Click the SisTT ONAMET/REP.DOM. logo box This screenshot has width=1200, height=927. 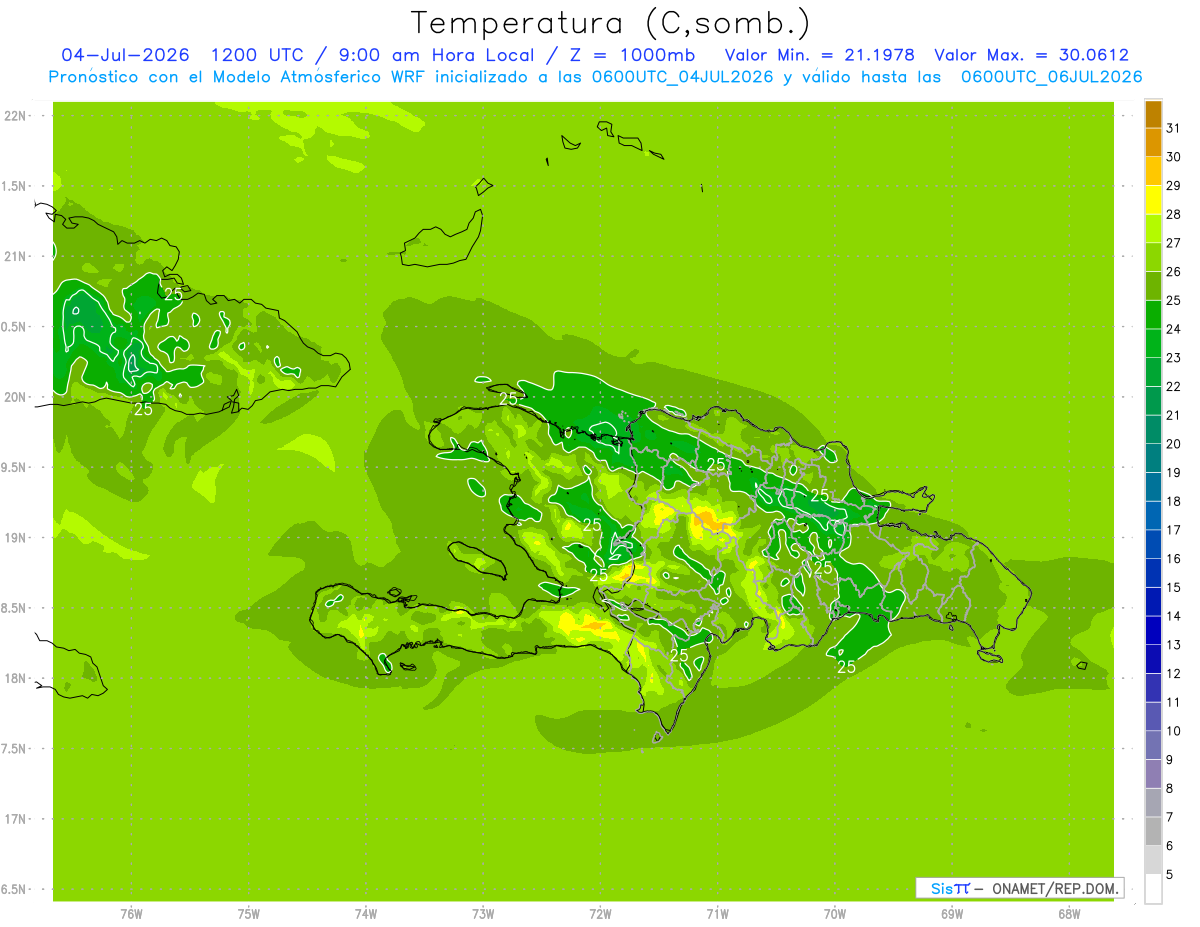[1019, 888]
